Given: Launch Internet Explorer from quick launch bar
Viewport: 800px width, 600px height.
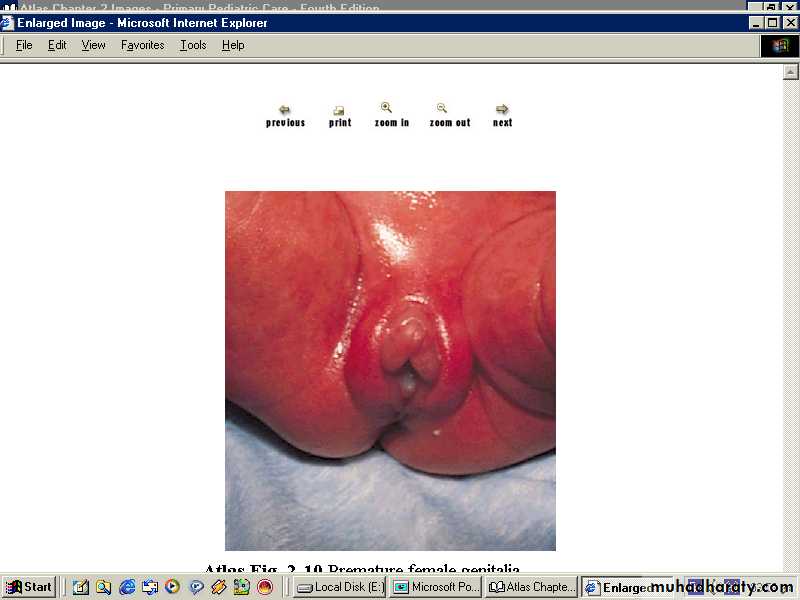Looking at the screenshot, I should pyautogui.click(x=127, y=587).
